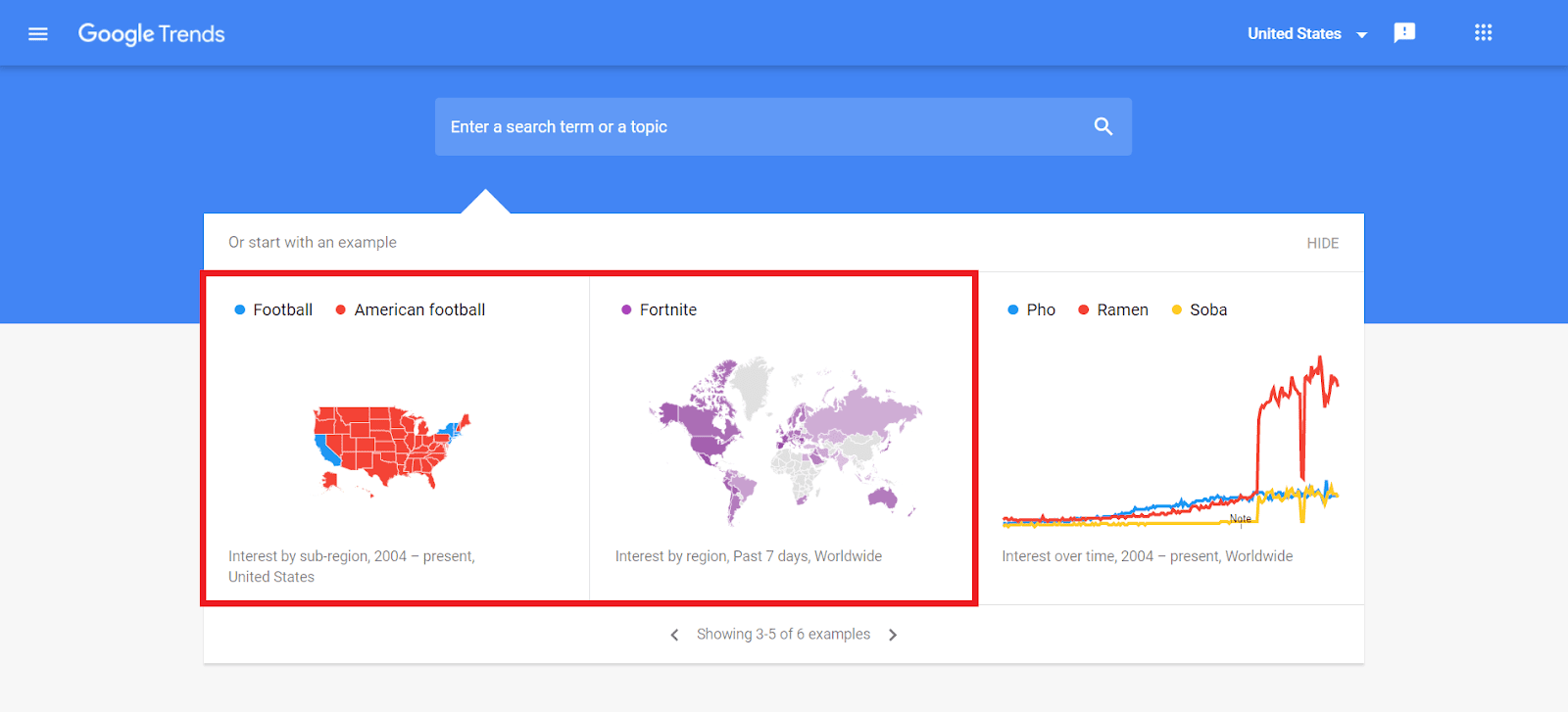Click the yellow Soba legend dot

(x=1177, y=309)
